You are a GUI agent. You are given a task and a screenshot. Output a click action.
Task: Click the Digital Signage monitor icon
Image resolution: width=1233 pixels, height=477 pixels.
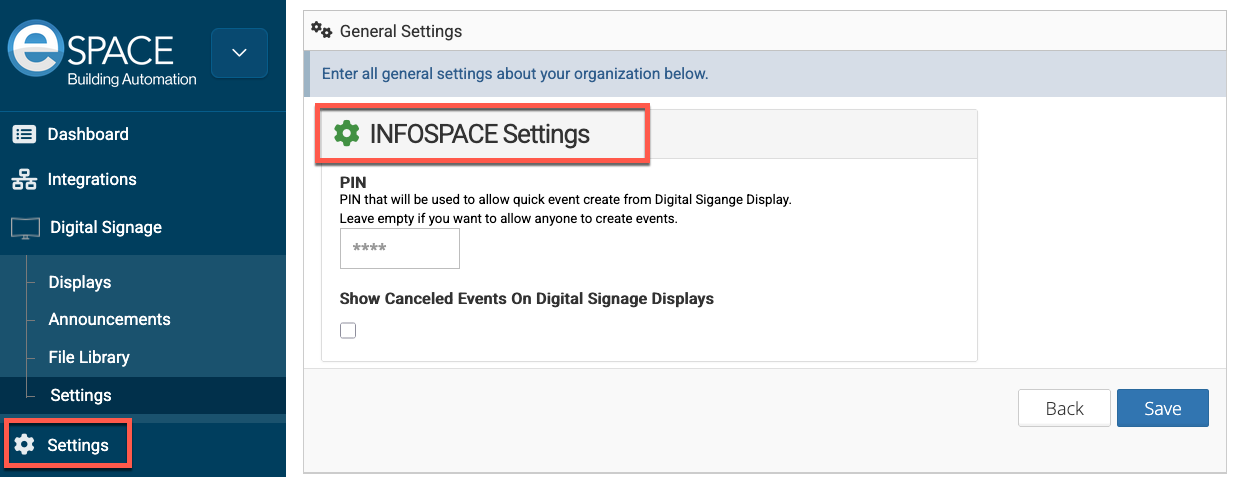(25, 228)
